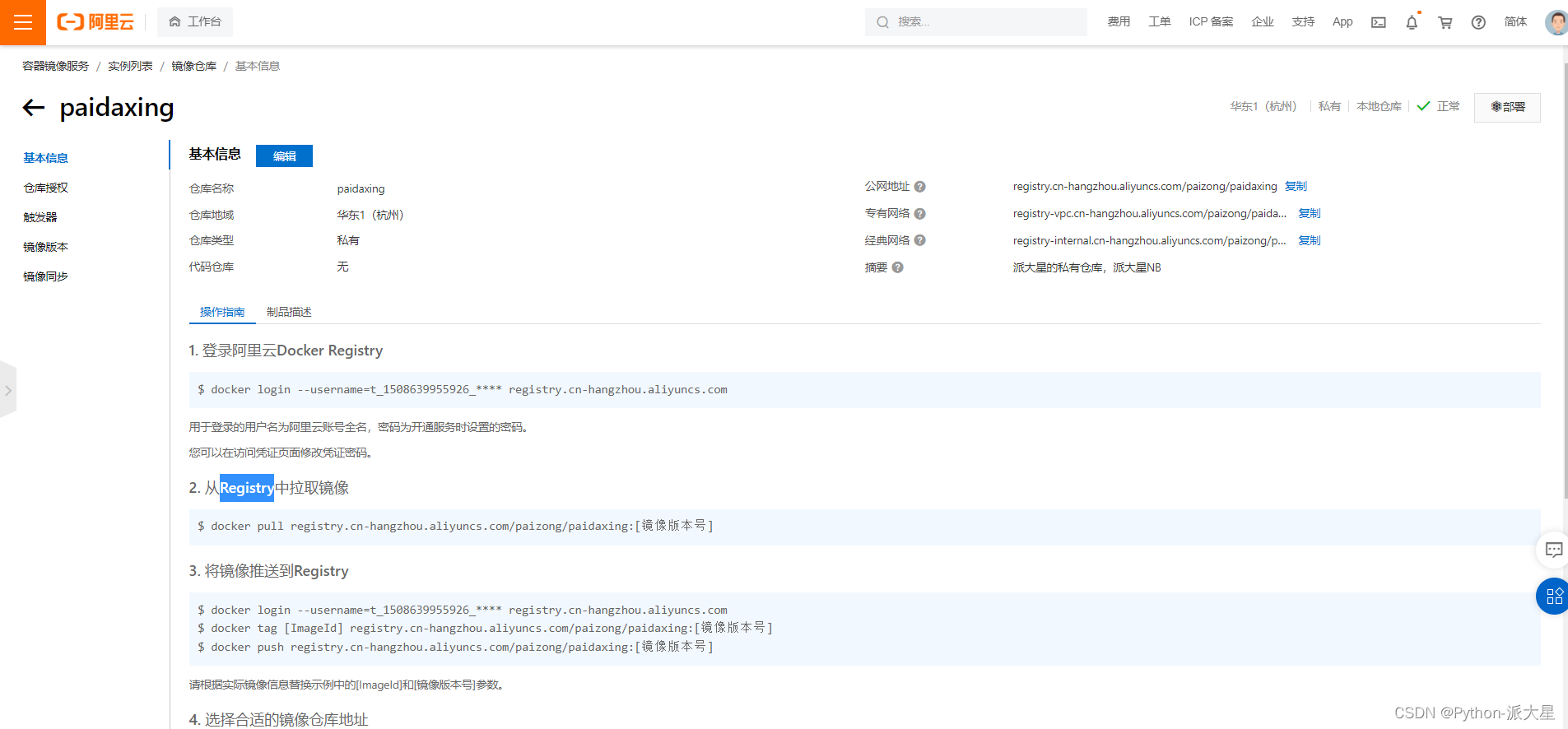Select 仓库授权 in the sidebar
This screenshot has height=729, width=1568.
pyautogui.click(x=46, y=188)
